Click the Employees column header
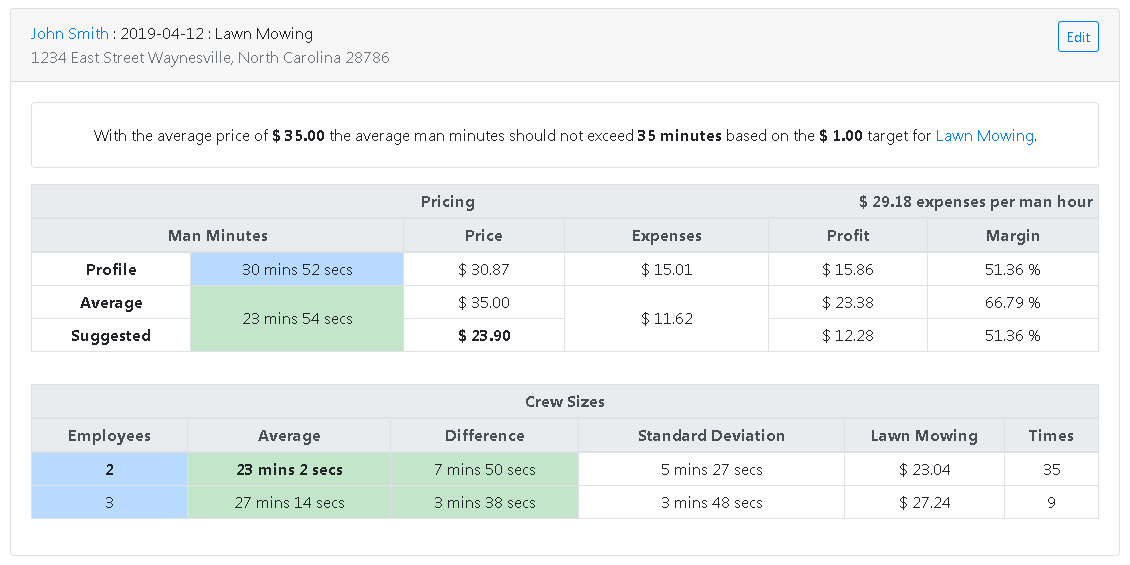This screenshot has width=1130, height=565. (109, 436)
